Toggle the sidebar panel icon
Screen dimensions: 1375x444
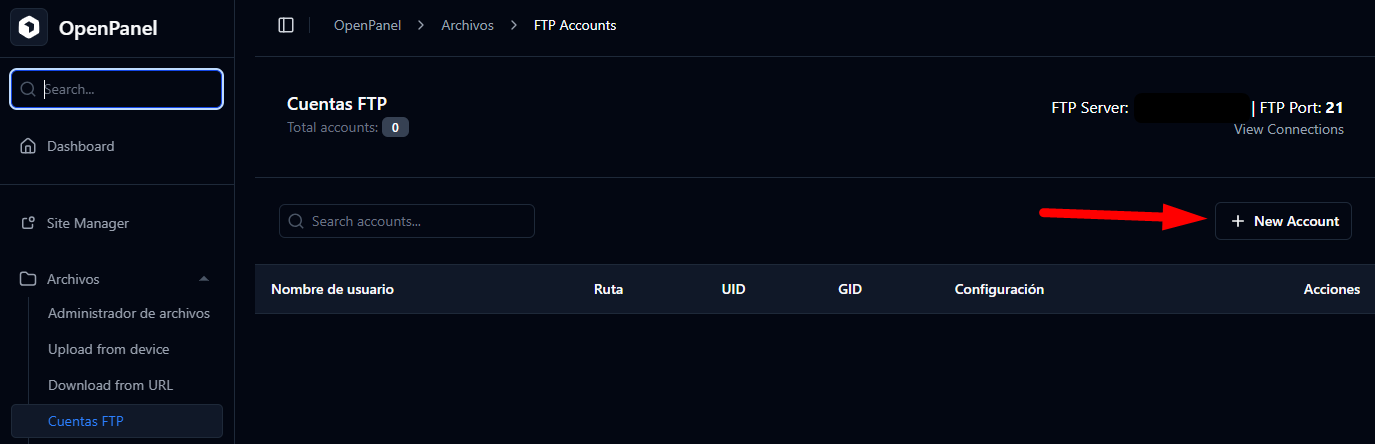click(x=286, y=25)
